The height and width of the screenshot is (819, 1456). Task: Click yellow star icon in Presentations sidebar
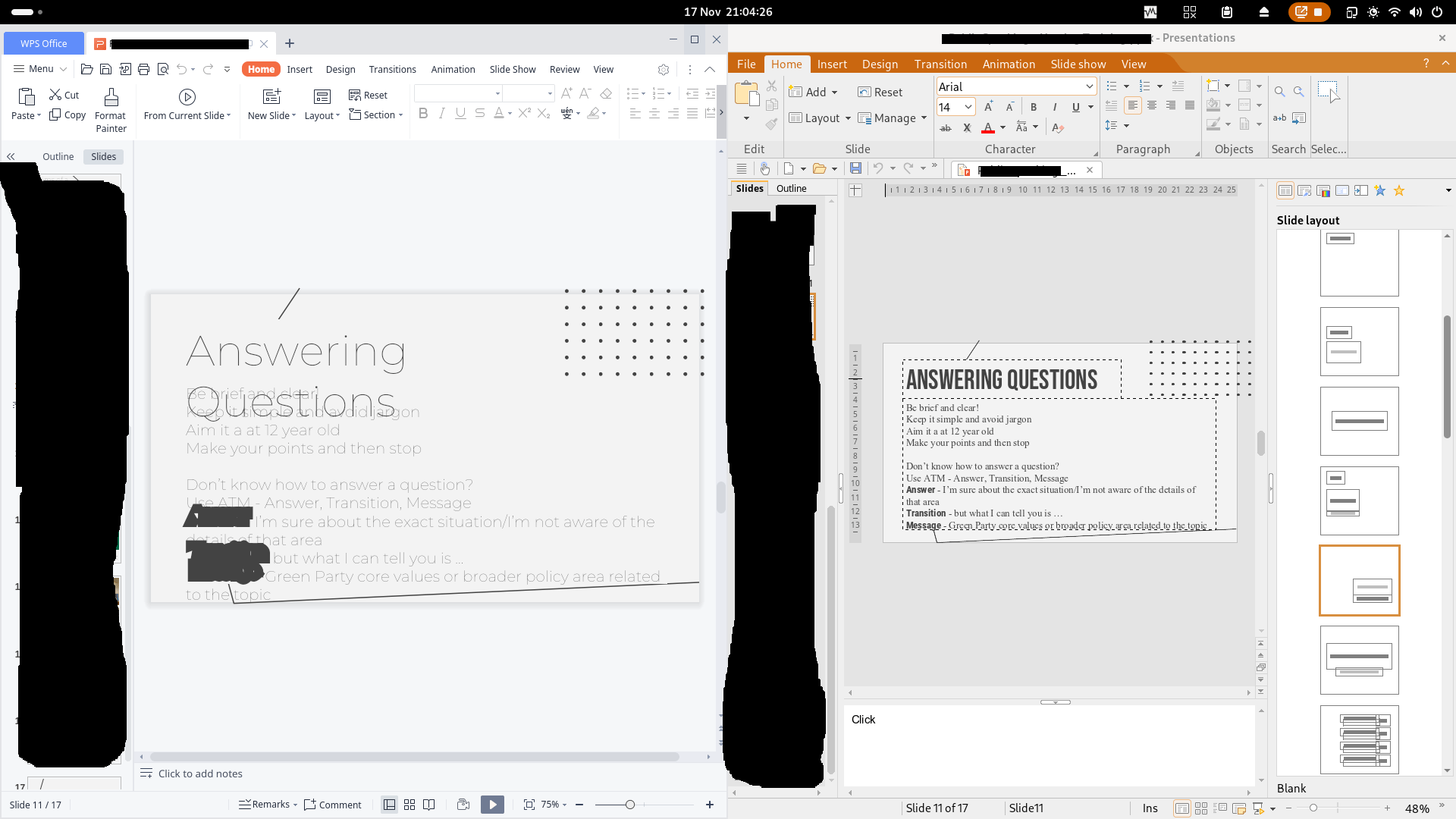coord(1399,191)
